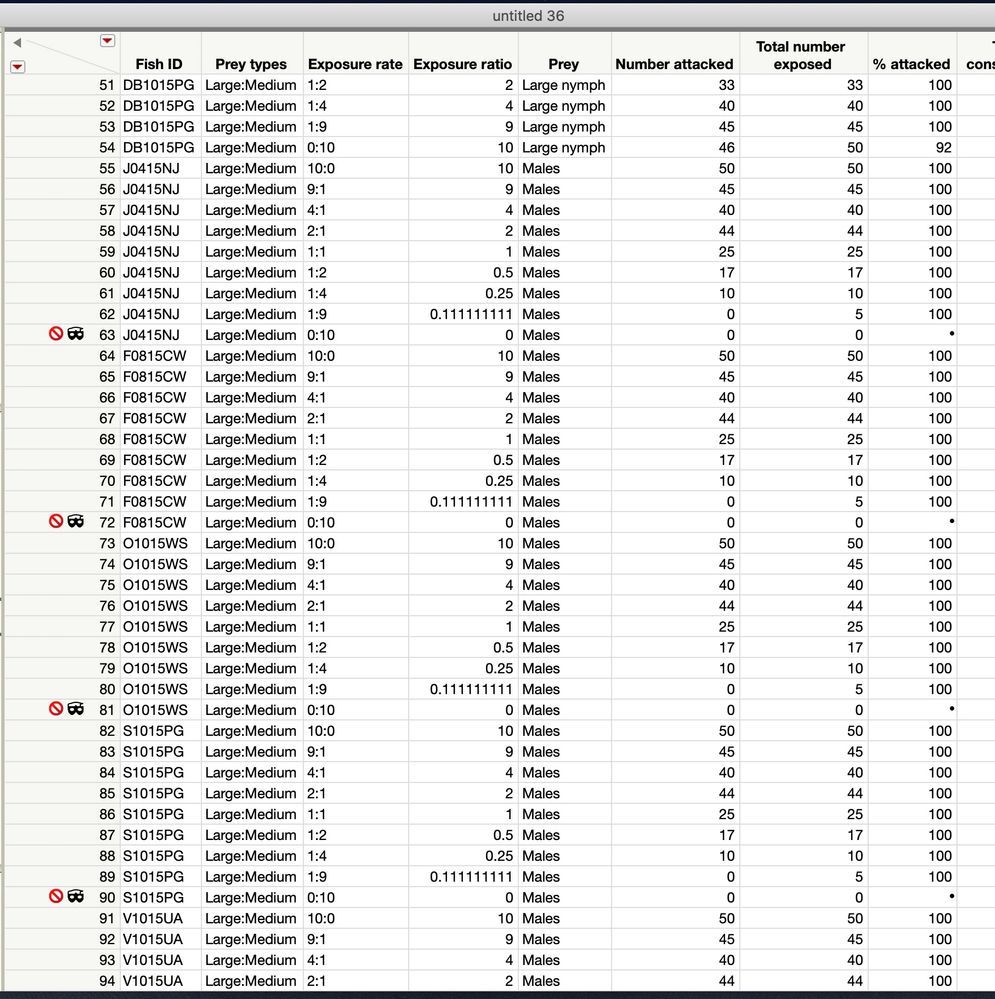Click Prey types Large:Medium in row 77
Screen dimensions: 995x999
click(251, 626)
